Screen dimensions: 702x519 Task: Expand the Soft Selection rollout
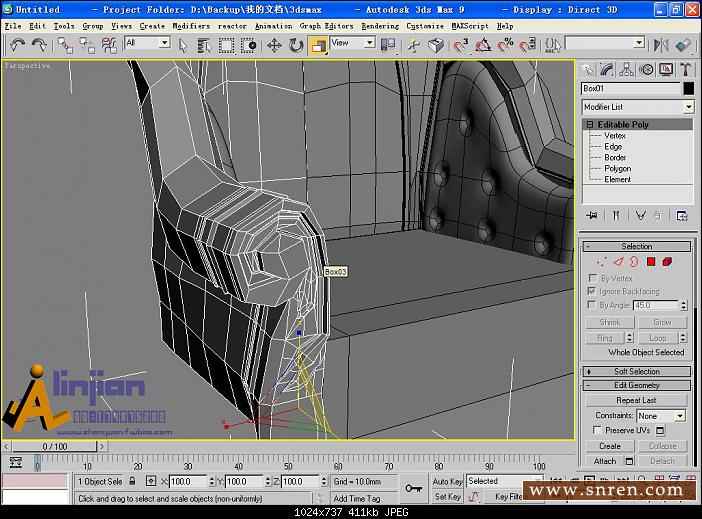point(636,372)
